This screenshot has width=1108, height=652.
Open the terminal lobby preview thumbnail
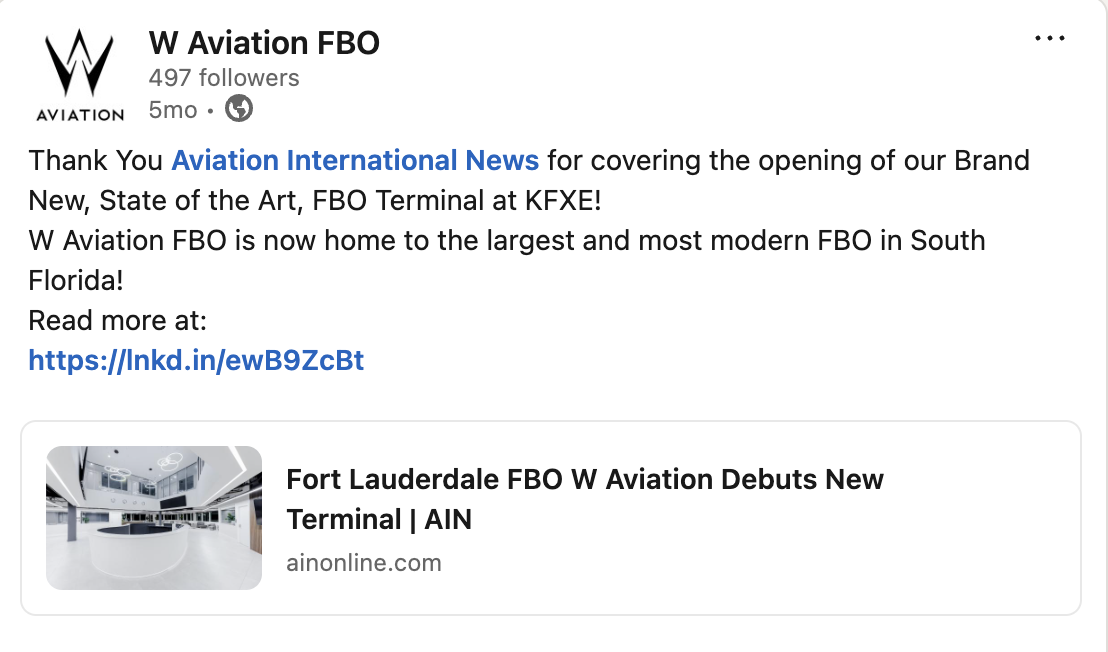pos(154,518)
